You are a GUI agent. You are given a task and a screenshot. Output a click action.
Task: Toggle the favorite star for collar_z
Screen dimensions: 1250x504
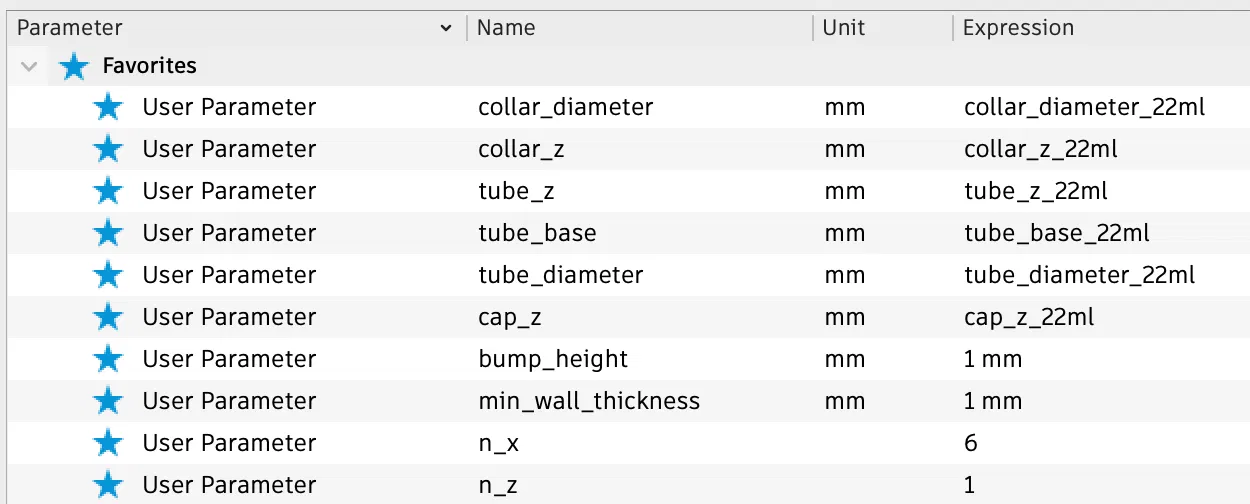[107, 149]
